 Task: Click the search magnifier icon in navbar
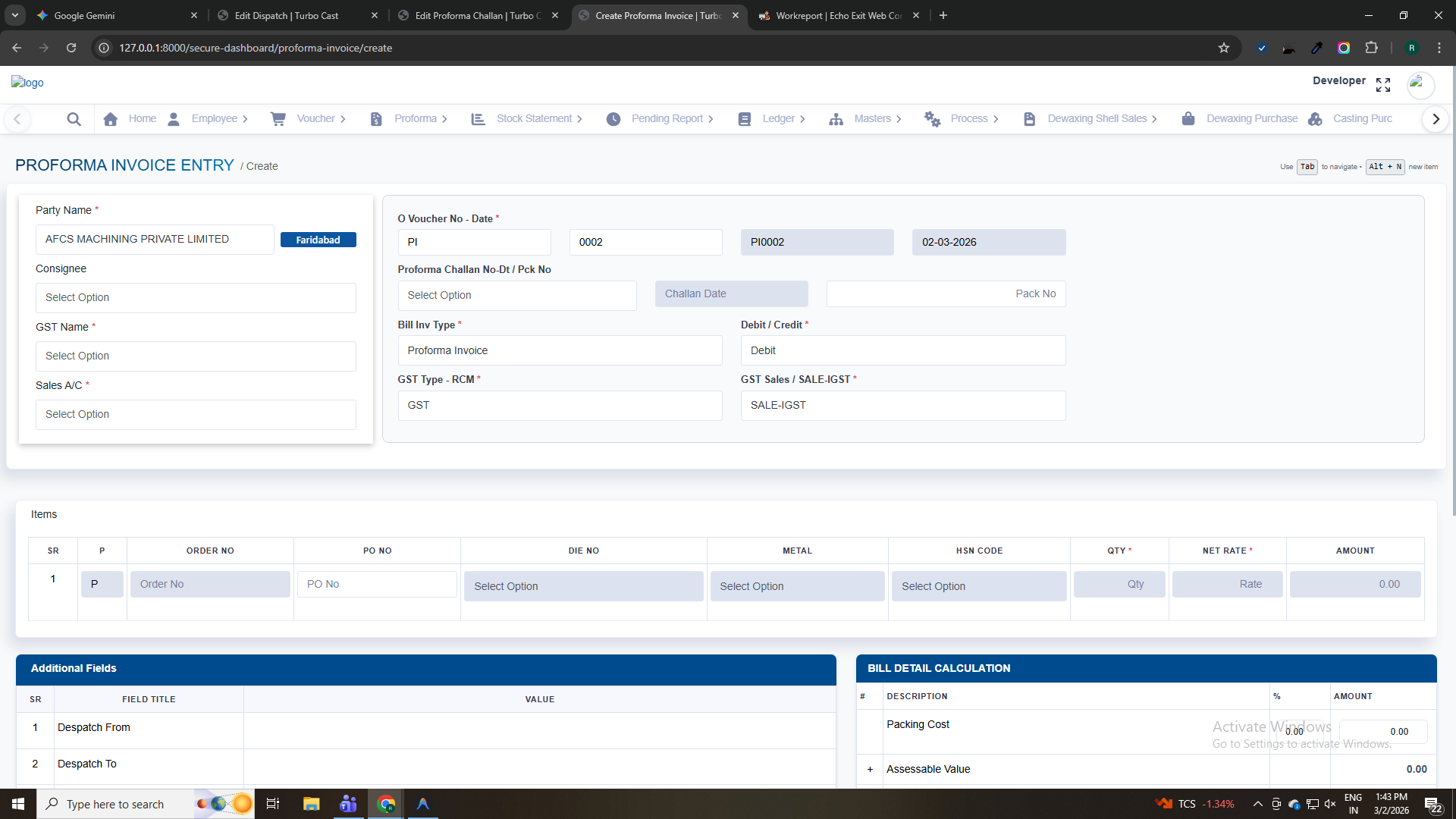click(74, 119)
